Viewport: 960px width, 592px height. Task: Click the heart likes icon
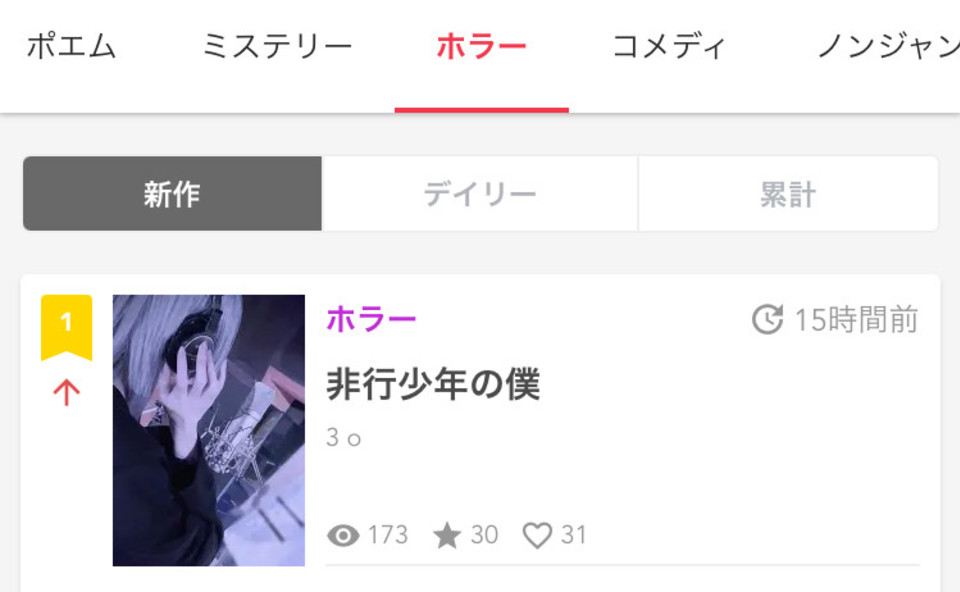(x=537, y=536)
